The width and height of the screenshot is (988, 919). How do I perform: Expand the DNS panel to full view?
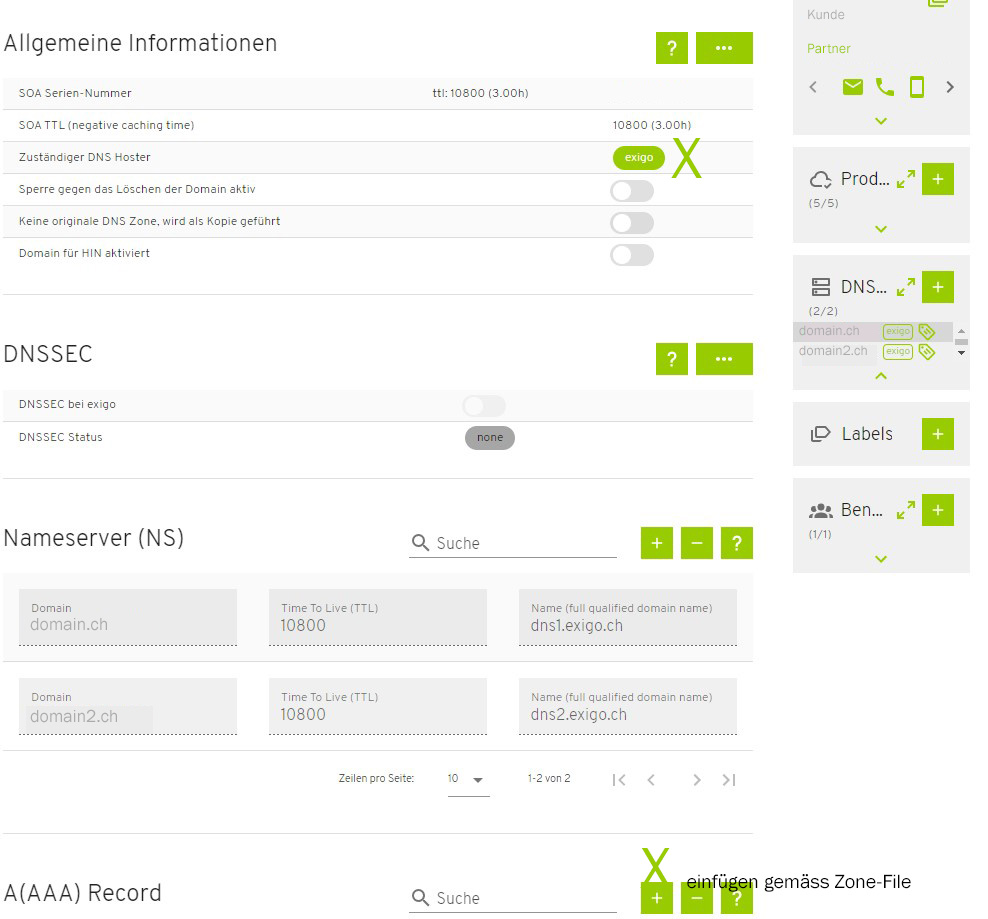tap(906, 287)
